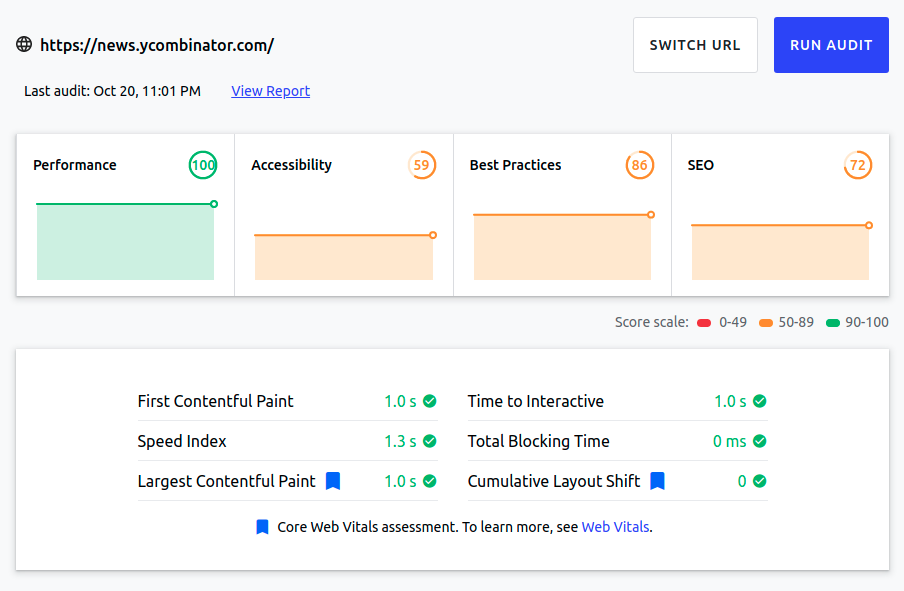Click the bookmark icon before Core Web Vitals assessment
Screen dimensions: 904x591
coord(262,526)
